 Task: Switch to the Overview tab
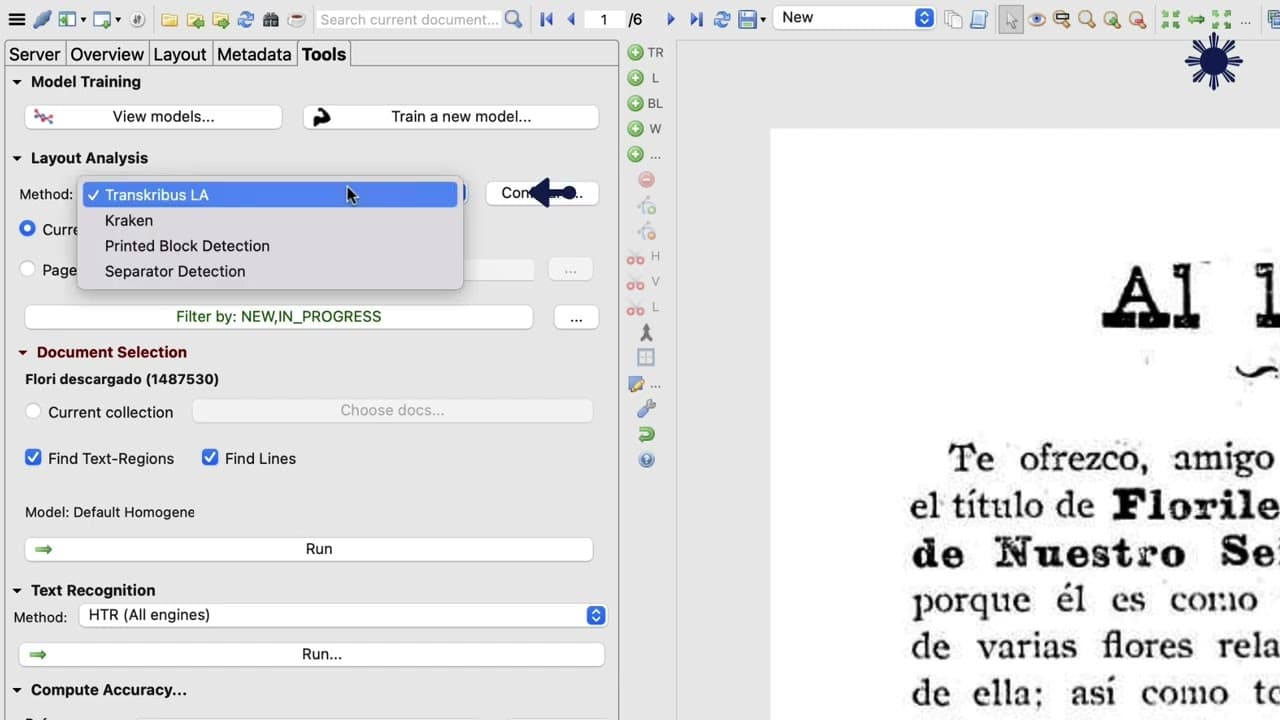point(107,54)
